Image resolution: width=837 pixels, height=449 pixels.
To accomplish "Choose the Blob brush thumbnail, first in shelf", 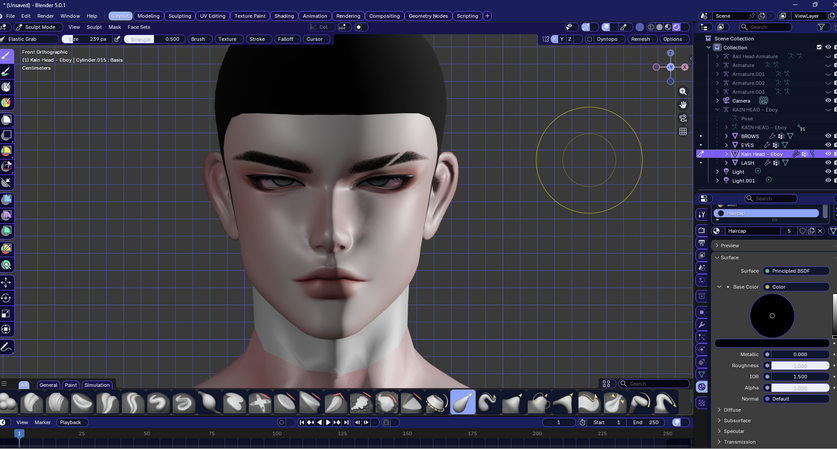I will [7, 403].
